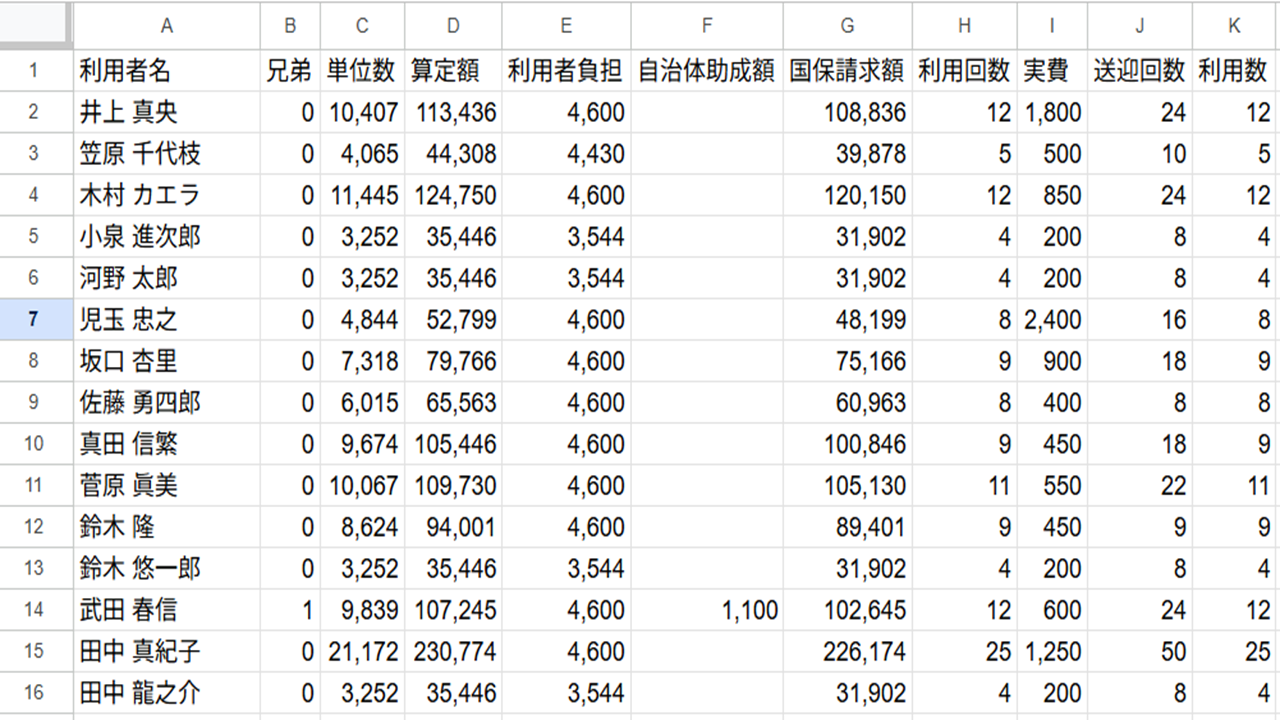Select the cell containing 児玉 忠之
Viewport: 1280px width, 720px height.
(166, 320)
